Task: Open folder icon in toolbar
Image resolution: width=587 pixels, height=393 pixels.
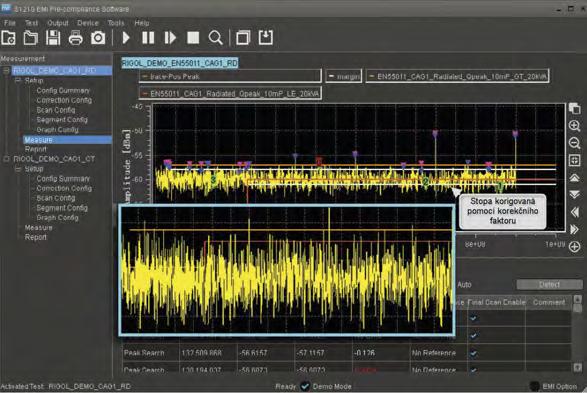Action: (x=31, y=38)
